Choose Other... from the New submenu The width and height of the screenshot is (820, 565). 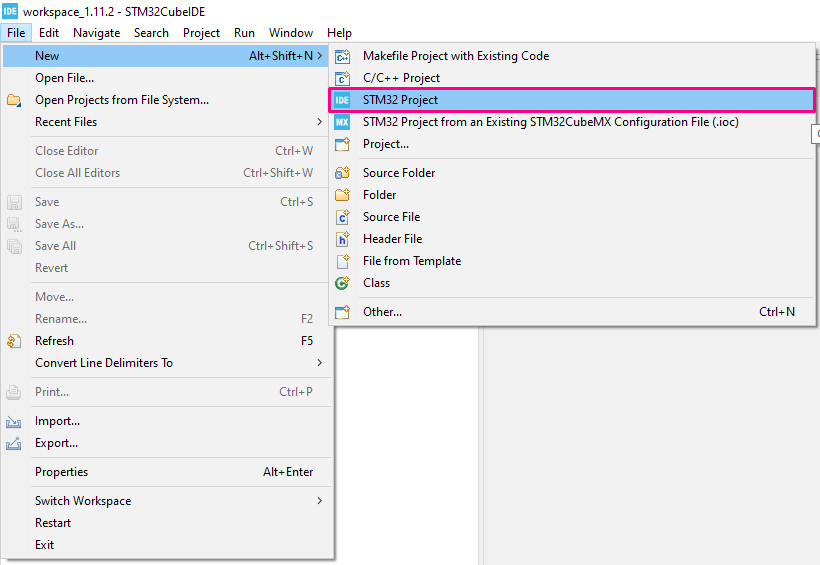pos(382,312)
